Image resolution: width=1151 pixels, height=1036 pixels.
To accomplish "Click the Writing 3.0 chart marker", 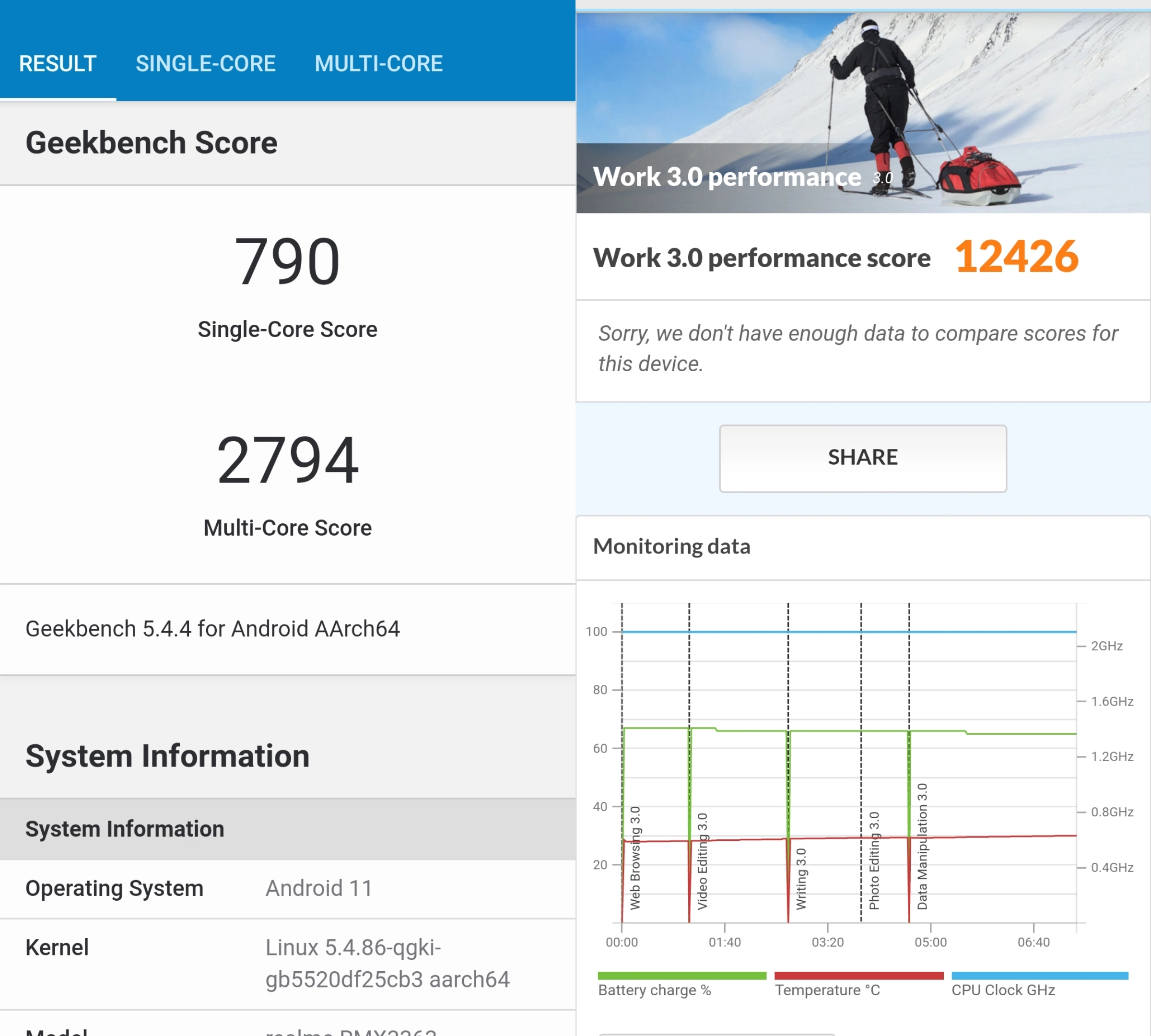I will (801, 879).
